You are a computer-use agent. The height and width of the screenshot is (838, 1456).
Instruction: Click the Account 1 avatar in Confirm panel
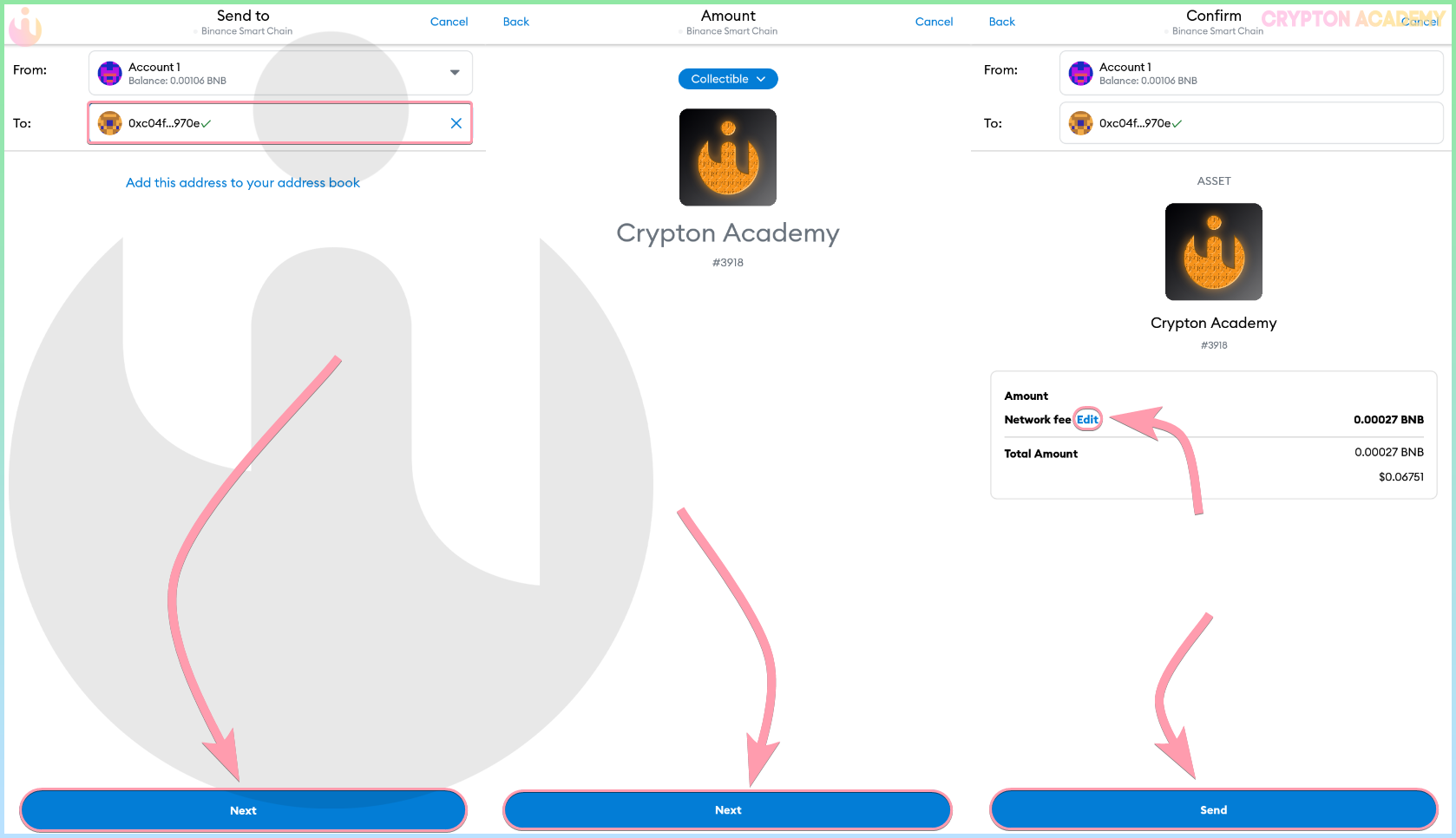tap(1080, 74)
